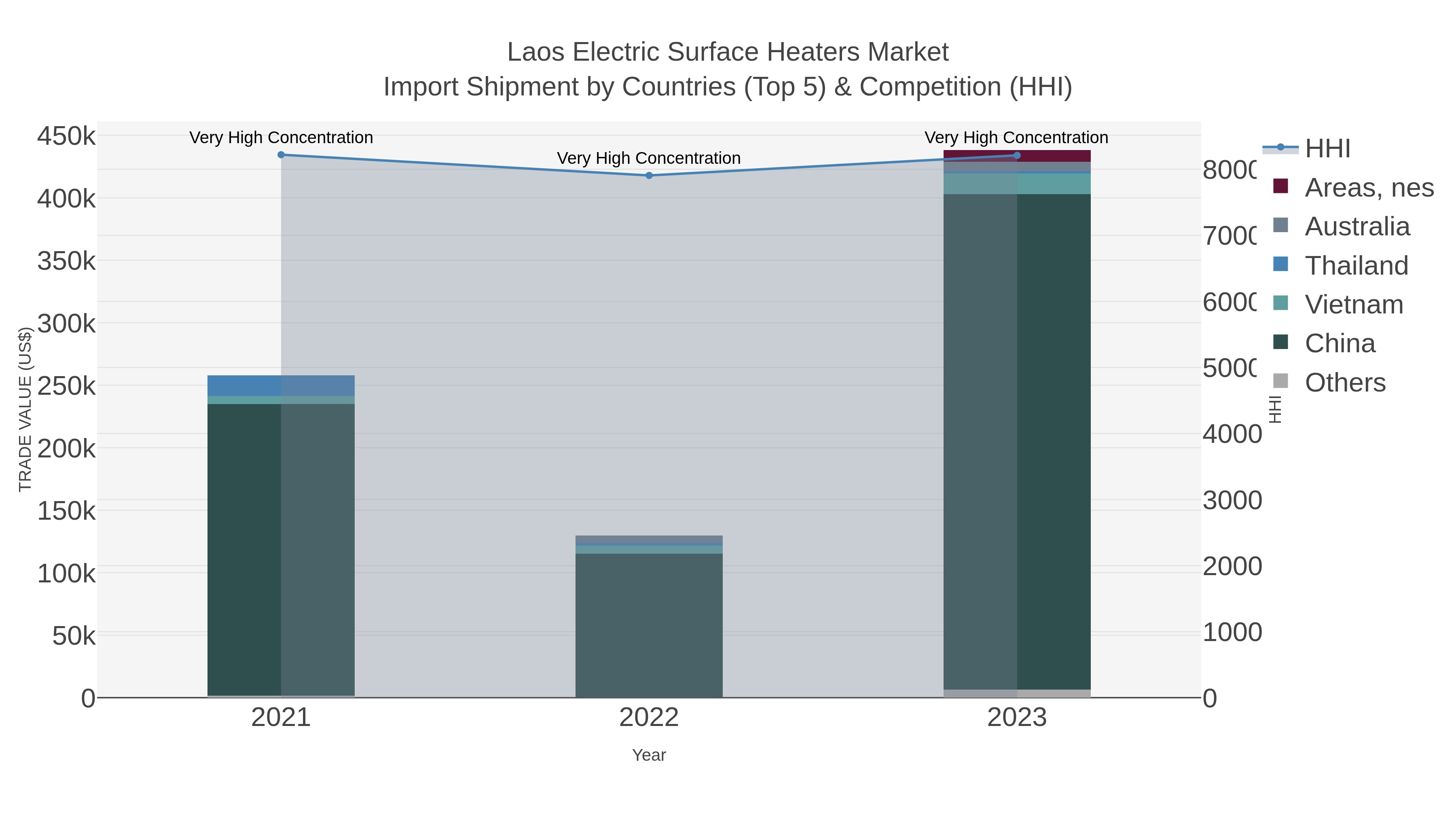Click the 2022 HHI data point
Image resolution: width=1456 pixels, height=819 pixels.
649,176
